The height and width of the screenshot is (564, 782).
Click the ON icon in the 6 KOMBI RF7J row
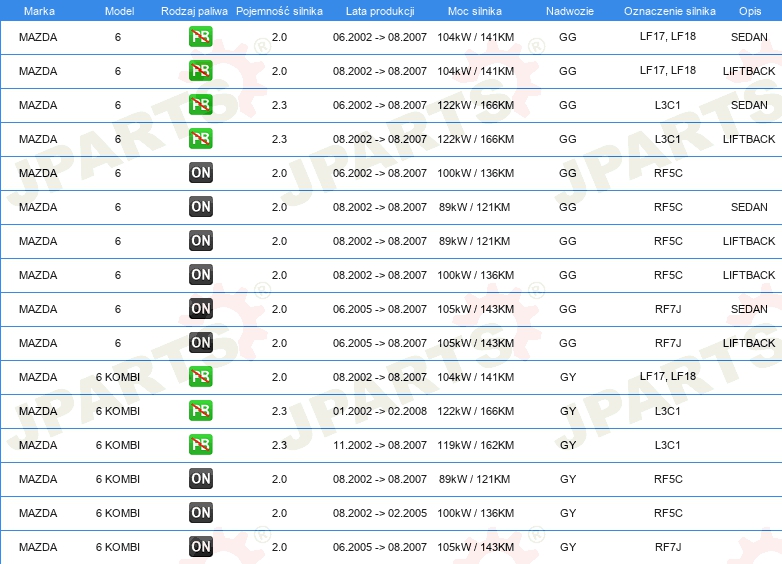tap(200, 547)
